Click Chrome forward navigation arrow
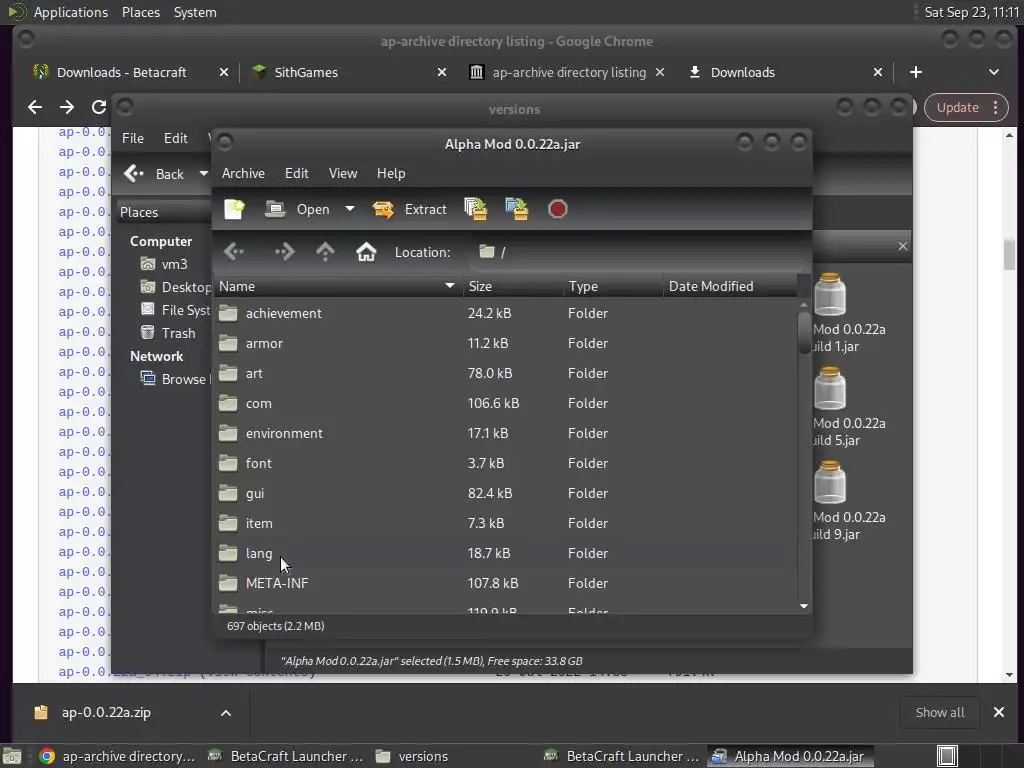Viewport: 1024px width, 768px height. pos(67,107)
